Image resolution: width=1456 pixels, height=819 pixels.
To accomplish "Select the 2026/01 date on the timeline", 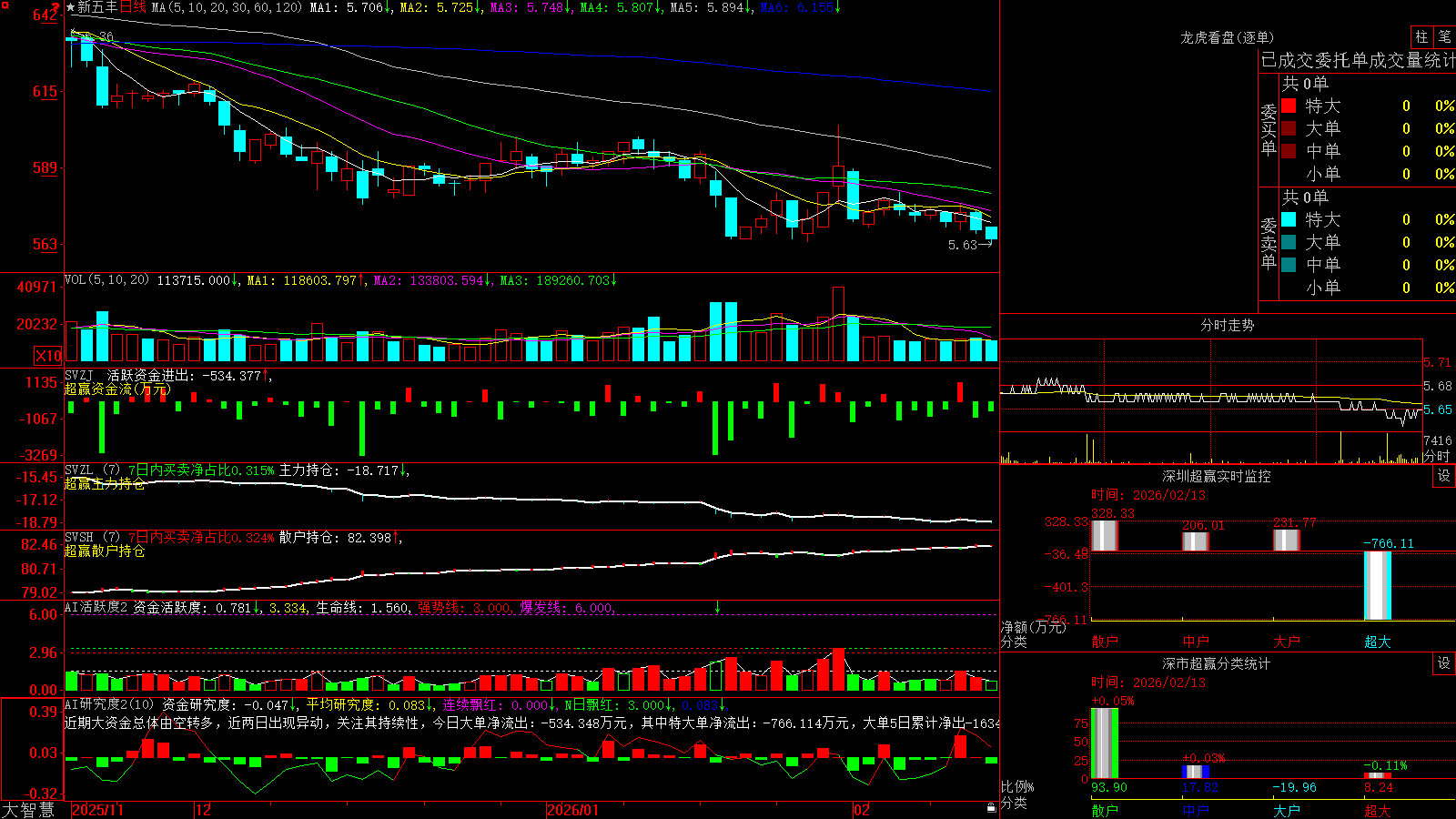I will [573, 810].
